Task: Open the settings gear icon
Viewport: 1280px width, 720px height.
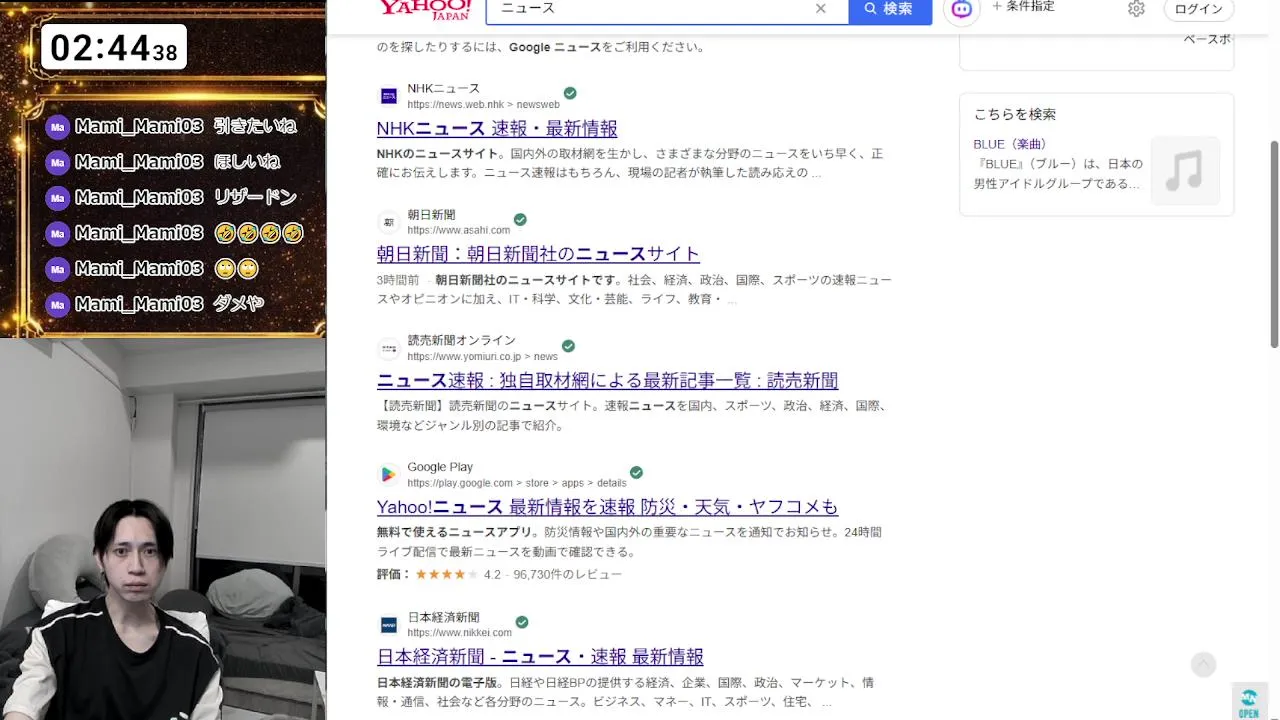Action: 1136,9
